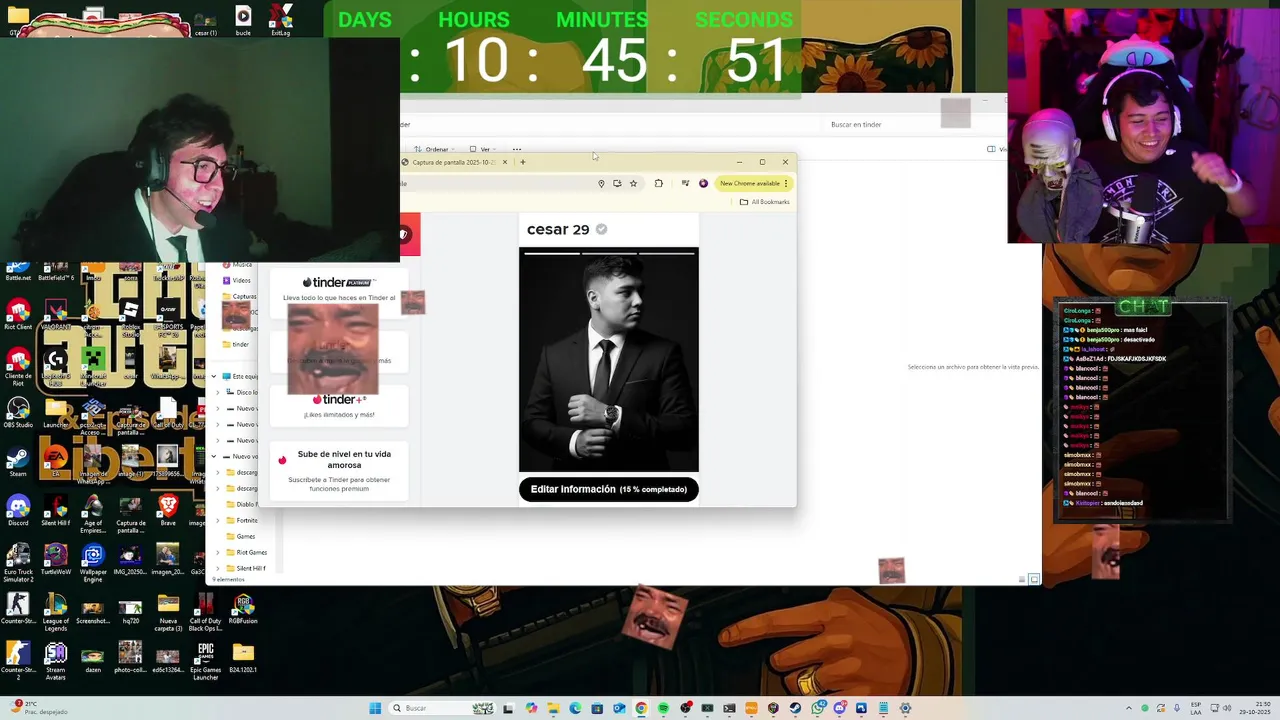
Task: Collapse the Este equipo node in Explorer
Action: (213, 376)
